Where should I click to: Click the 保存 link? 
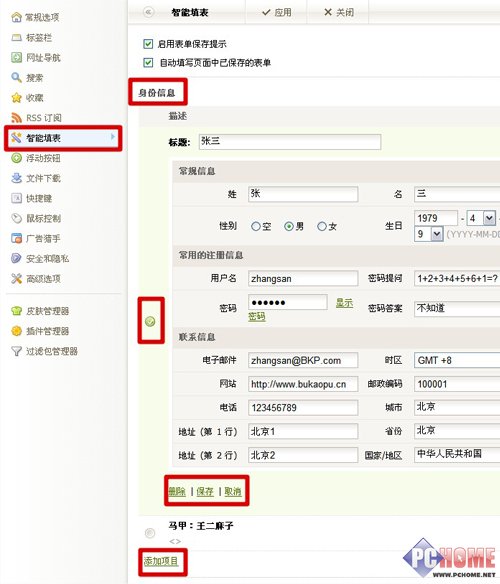click(x=205, y=491)
